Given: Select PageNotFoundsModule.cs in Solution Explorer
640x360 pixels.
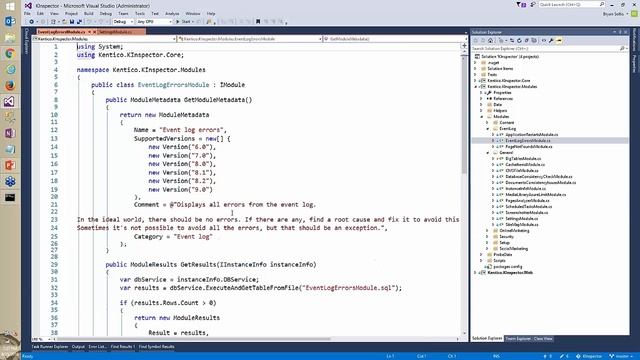Looking at the screenshot, I should 529,147.
